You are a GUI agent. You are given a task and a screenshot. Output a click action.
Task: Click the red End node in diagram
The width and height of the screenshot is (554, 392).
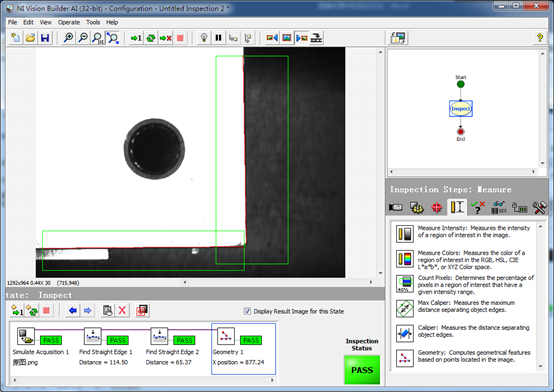pos(460,132)
